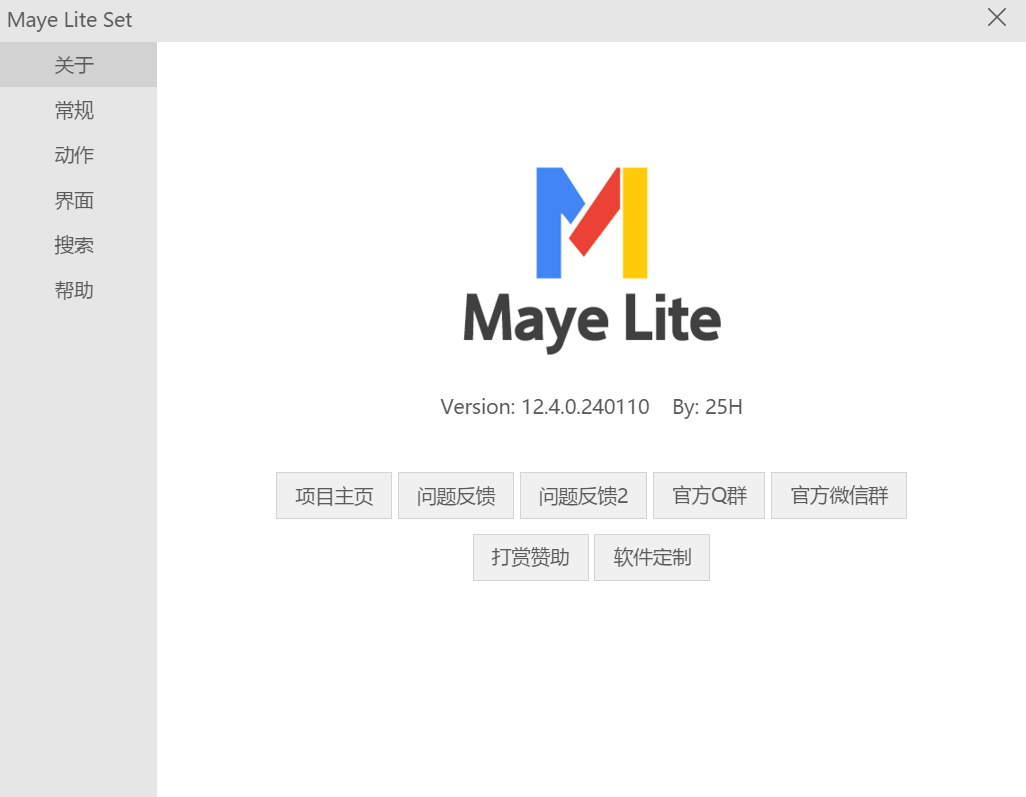This screenshot has width=1026, height=797.
Task: Open the 界面 settings page
Action: tap(73, 200)
